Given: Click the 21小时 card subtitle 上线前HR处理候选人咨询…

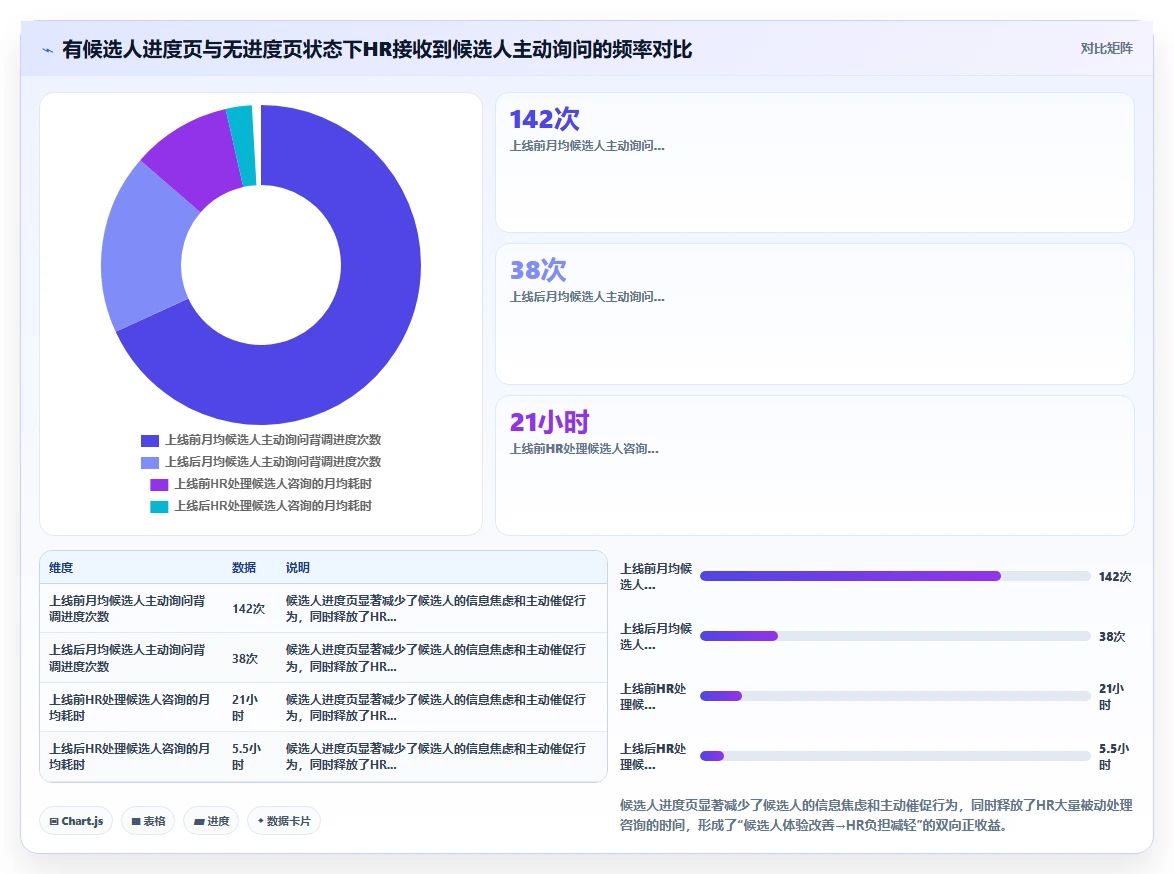Looking at the screenshot, I should point(584,449).
